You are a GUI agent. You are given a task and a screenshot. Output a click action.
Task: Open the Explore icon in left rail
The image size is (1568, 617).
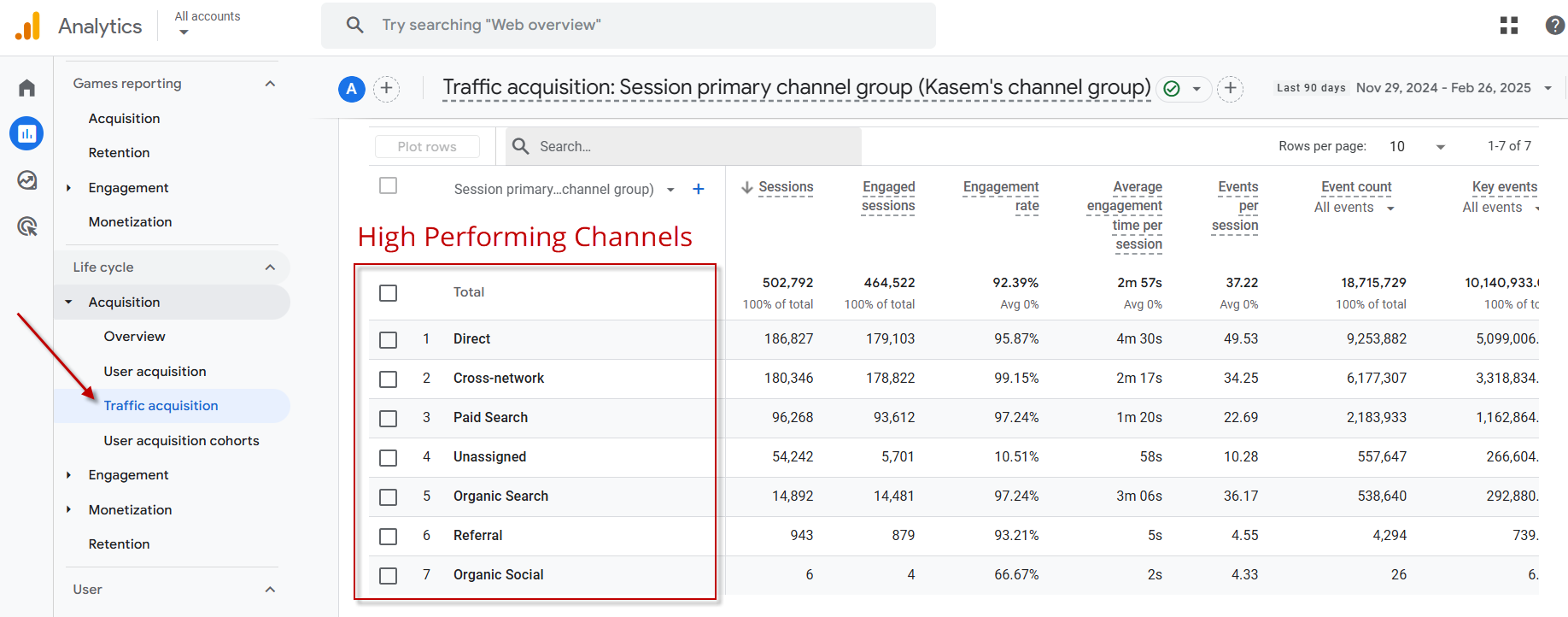tap(27, 180)
